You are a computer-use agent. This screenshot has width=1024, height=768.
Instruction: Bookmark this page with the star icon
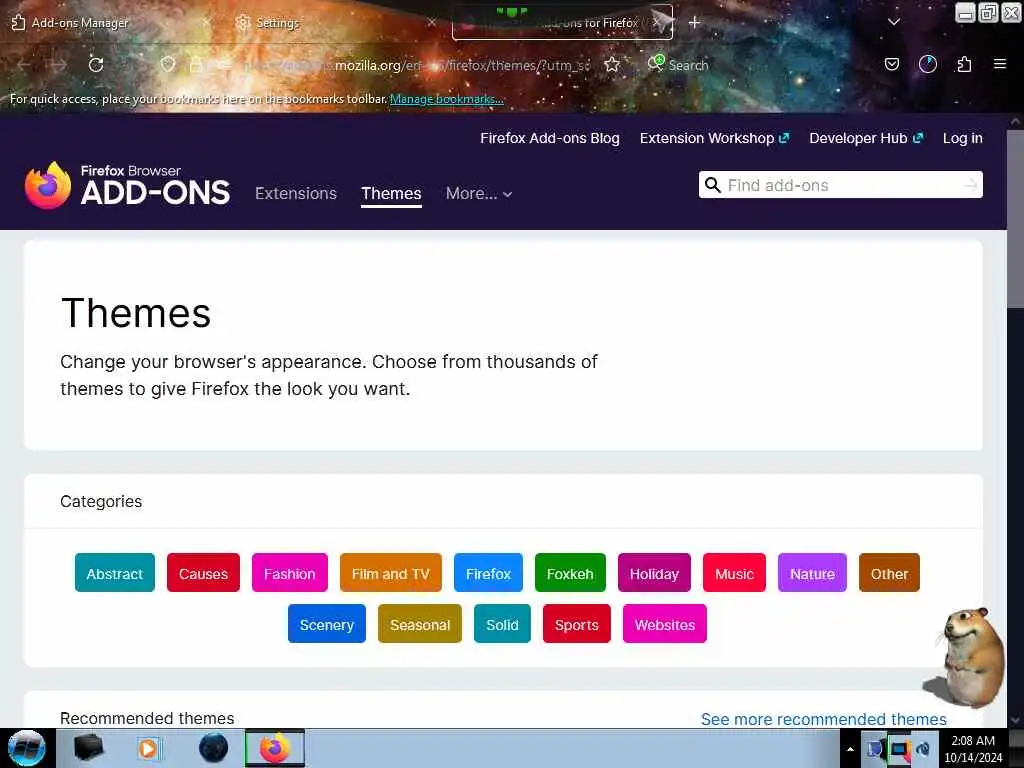point(612,65)
